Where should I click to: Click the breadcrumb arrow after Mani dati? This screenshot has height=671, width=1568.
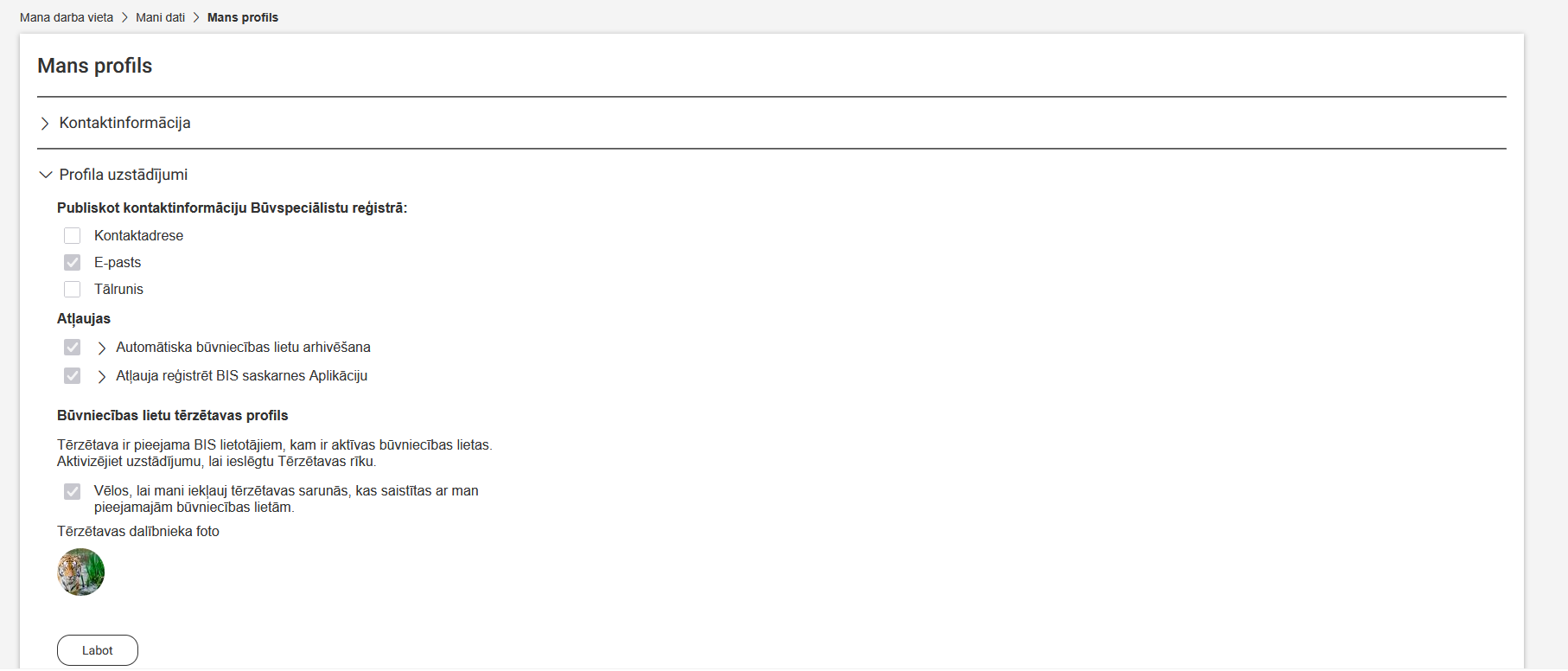(196, 17)
